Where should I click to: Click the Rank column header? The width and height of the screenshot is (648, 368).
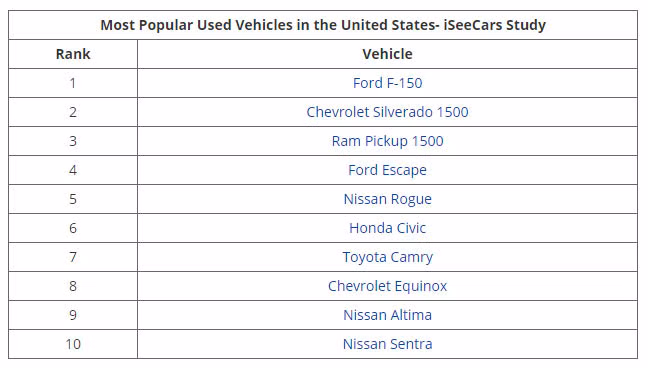point(73,54)
